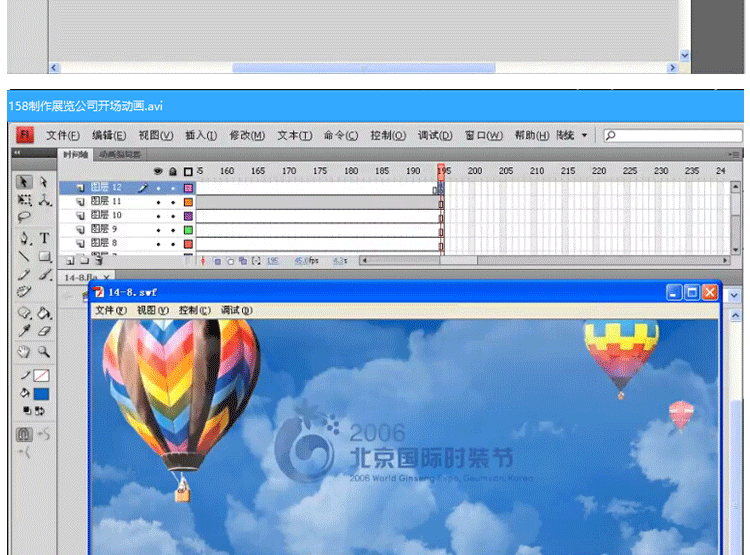Click the new layer icon below layers
The height and width of the screenshot is (555, 750).
[x=70, y=261]
